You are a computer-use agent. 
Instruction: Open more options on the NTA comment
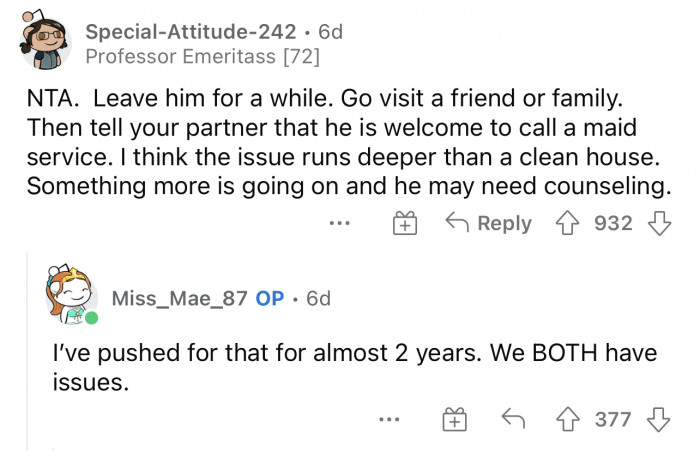click(340, 224)
